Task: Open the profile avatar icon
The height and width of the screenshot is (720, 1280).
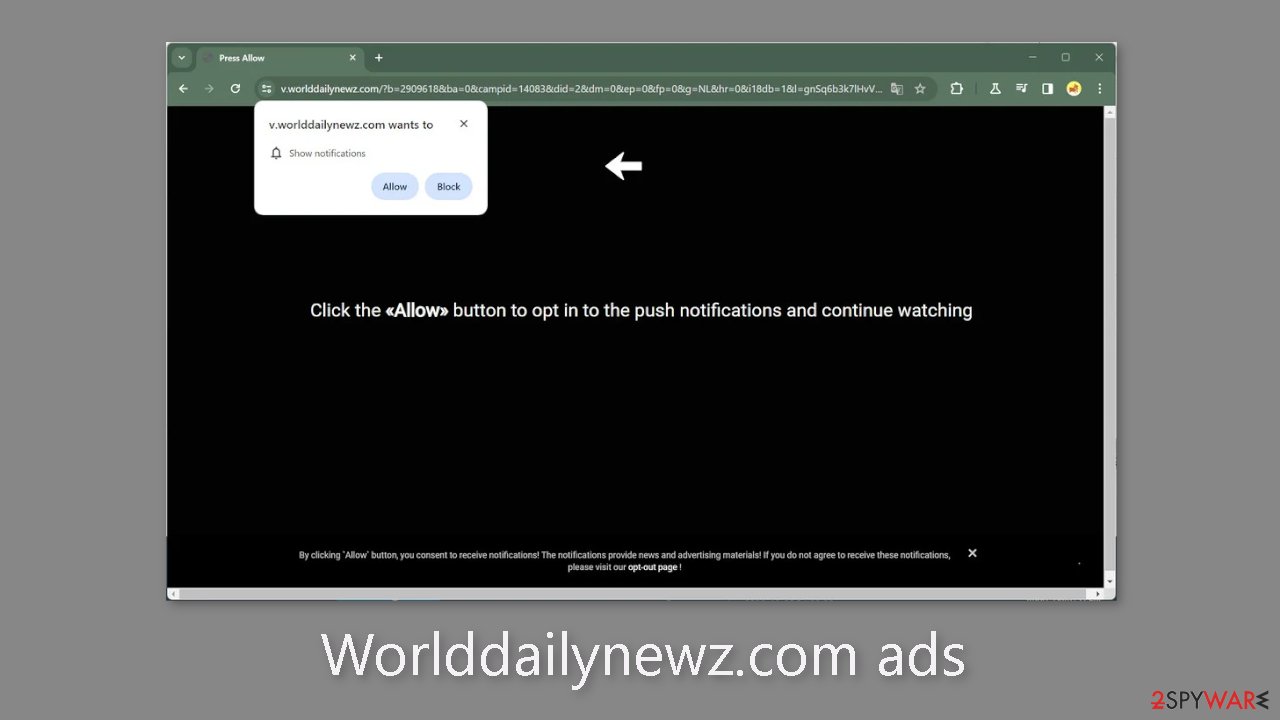Action: pos(1074,88)
